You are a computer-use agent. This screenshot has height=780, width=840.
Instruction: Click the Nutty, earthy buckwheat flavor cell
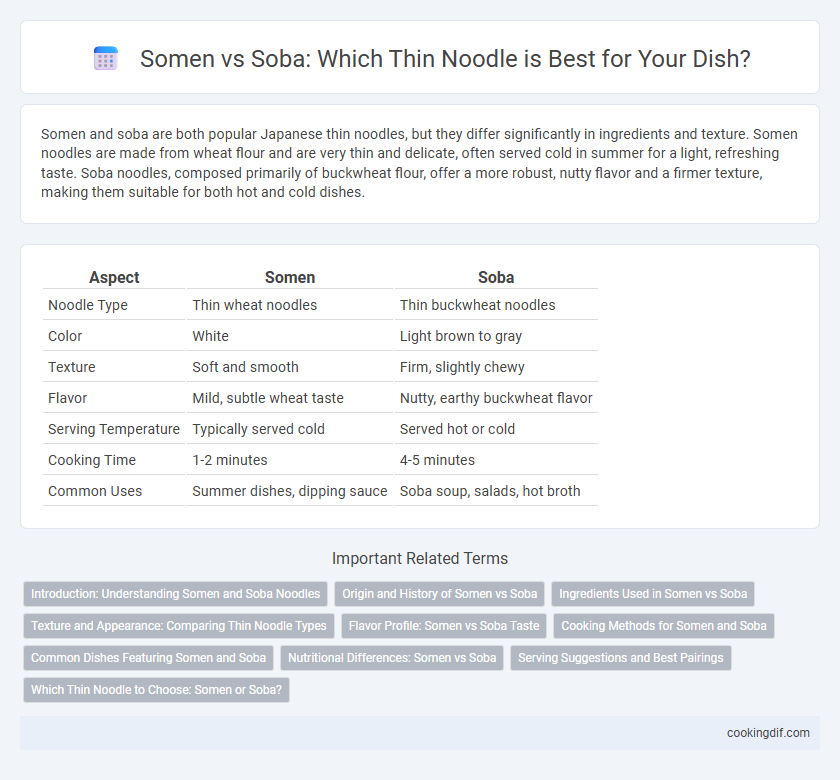coord(496,398)
